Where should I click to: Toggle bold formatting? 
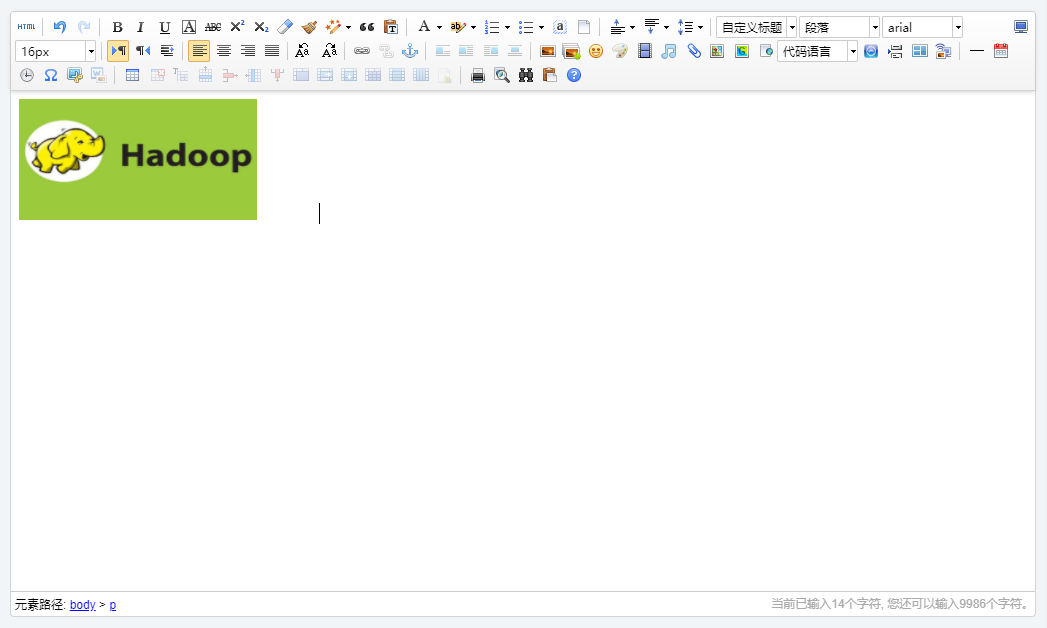(x=118, y=27)
